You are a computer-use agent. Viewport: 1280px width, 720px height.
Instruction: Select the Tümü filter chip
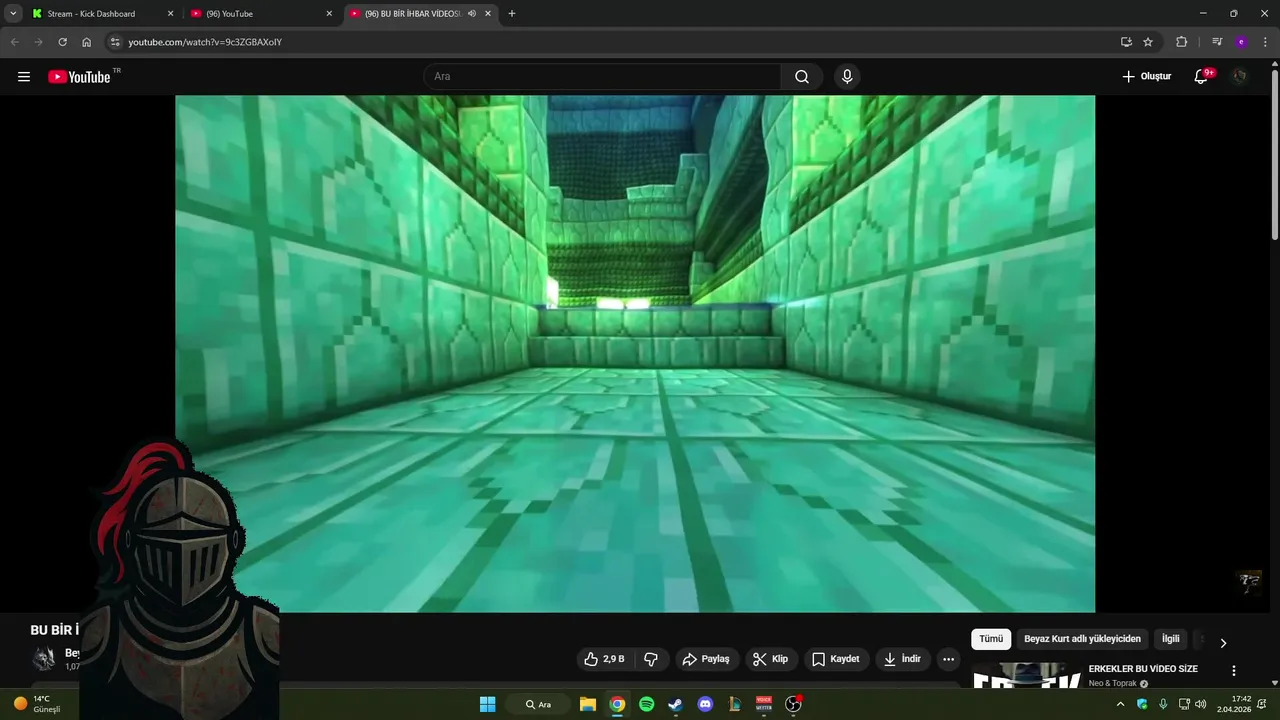[991, 639]
